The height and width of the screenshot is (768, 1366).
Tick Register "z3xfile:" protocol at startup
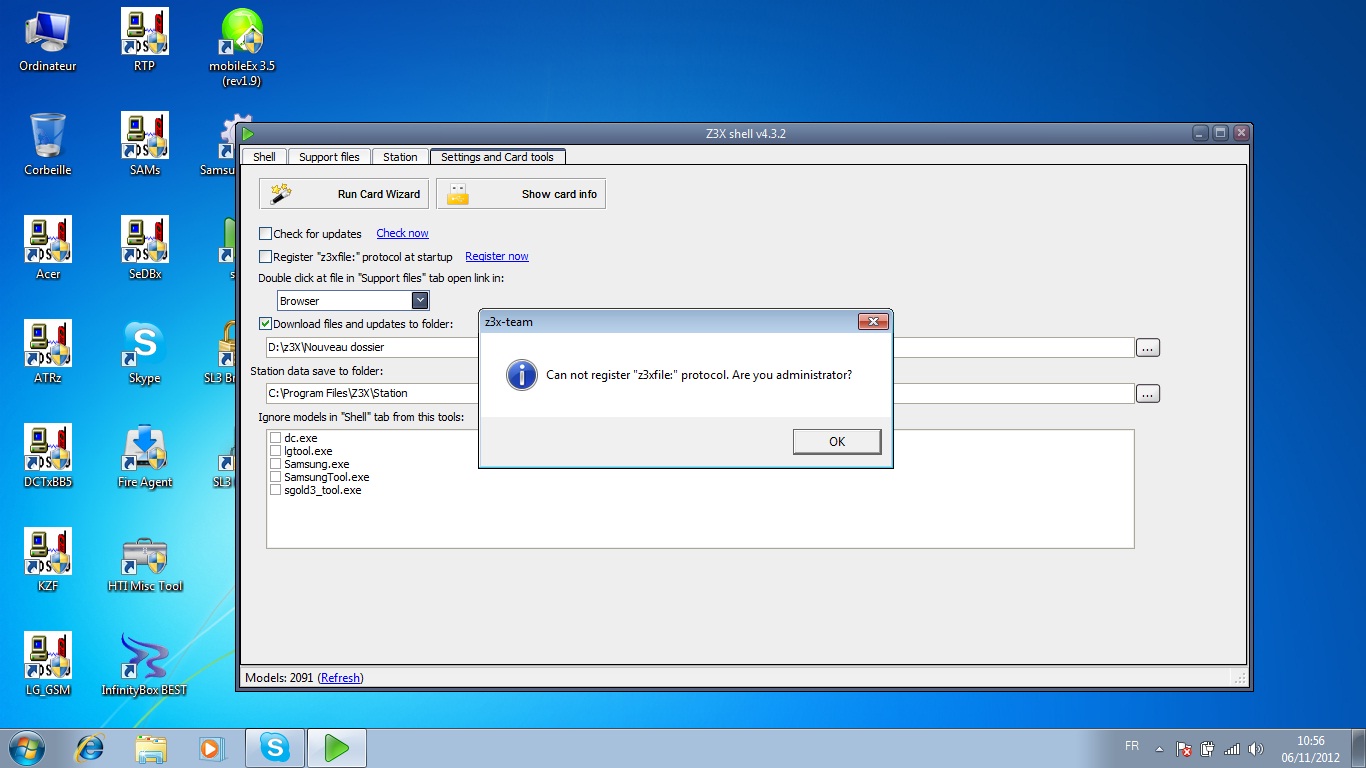tap(265, 257)
